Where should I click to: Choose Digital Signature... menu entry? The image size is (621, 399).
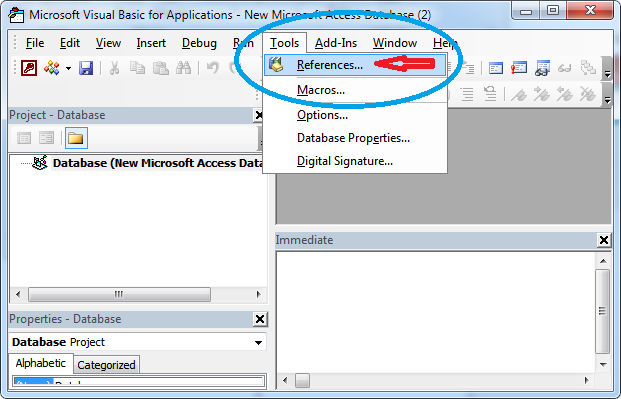pyautogui.click(x=355, y=161)
